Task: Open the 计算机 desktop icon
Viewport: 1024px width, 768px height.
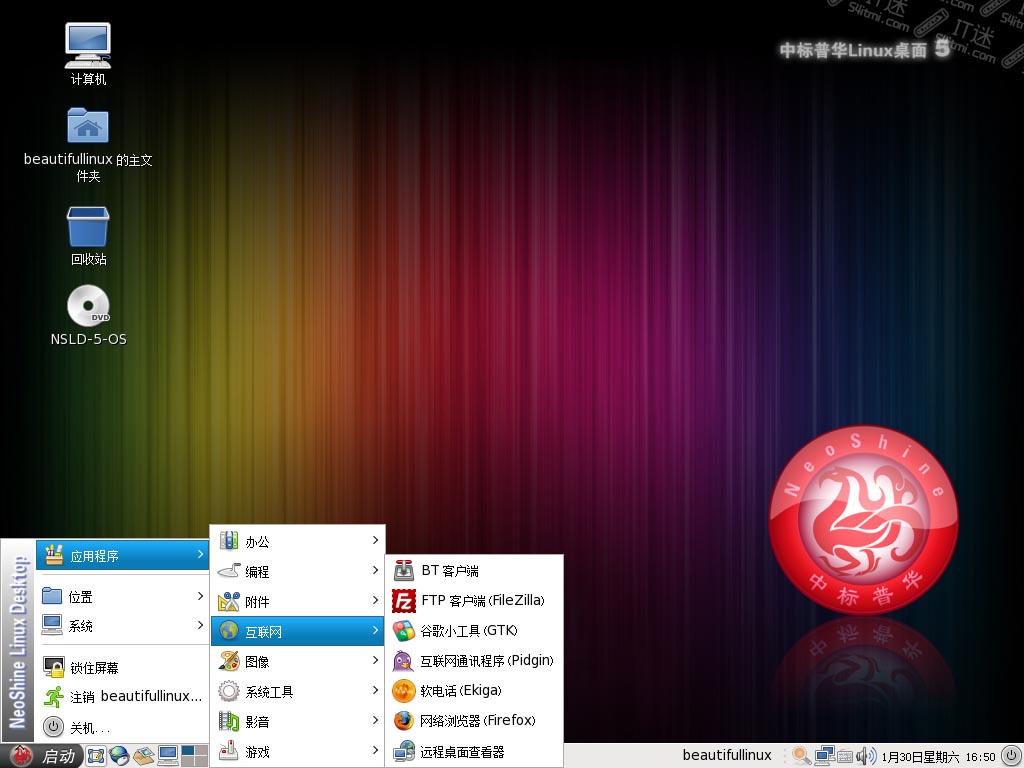Action: pos(88,54)
